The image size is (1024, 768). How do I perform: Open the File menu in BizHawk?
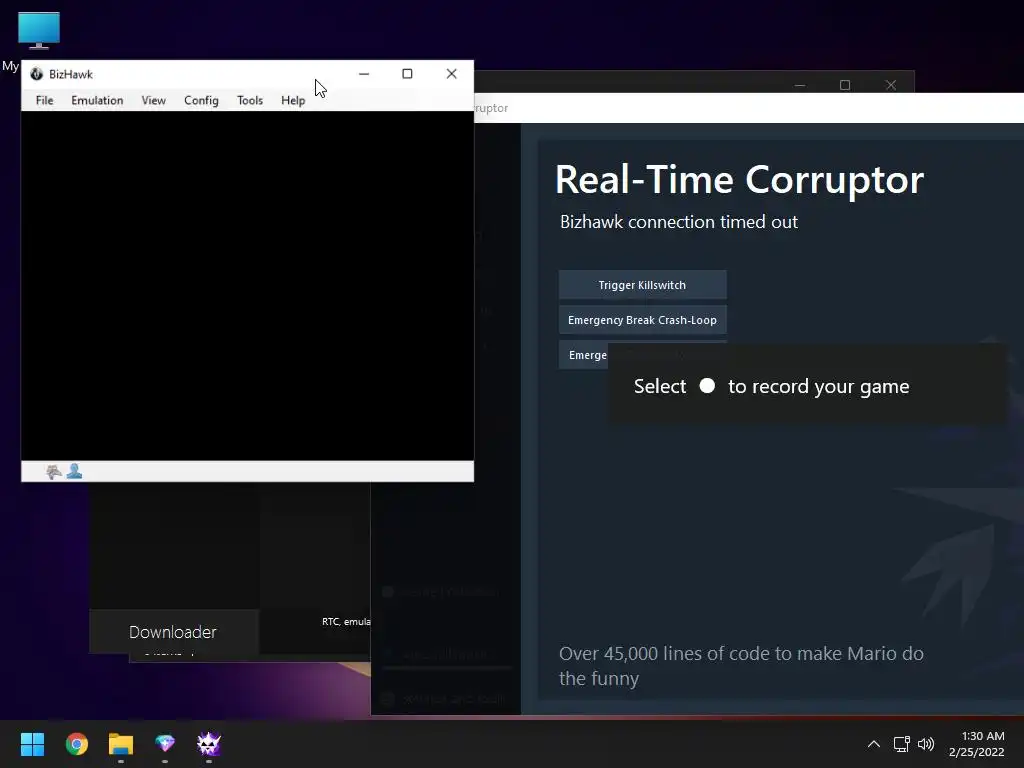pos(44,101)
